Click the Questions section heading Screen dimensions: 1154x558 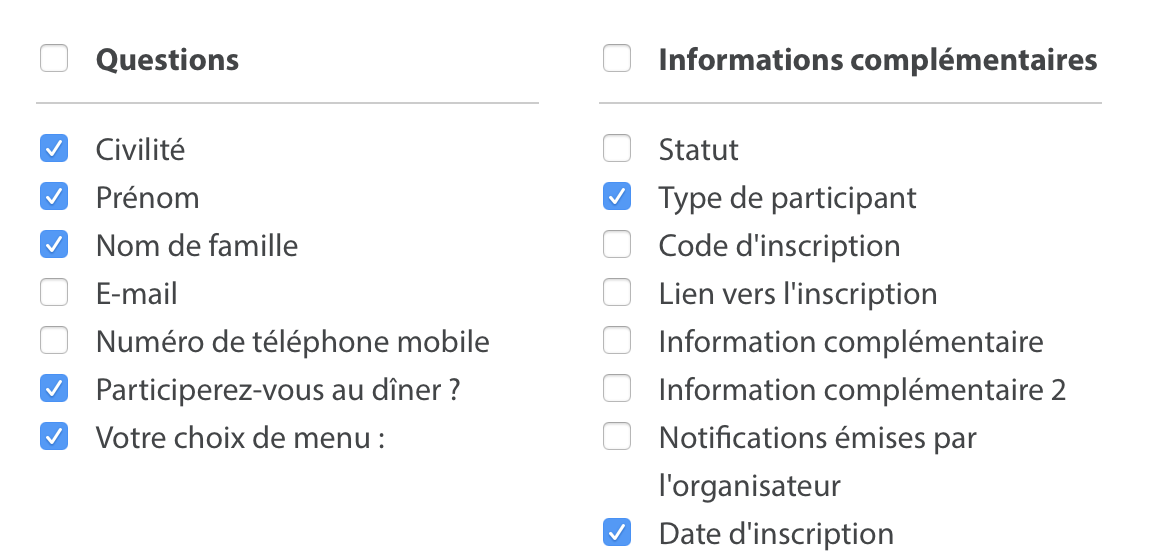coord(167,60)
